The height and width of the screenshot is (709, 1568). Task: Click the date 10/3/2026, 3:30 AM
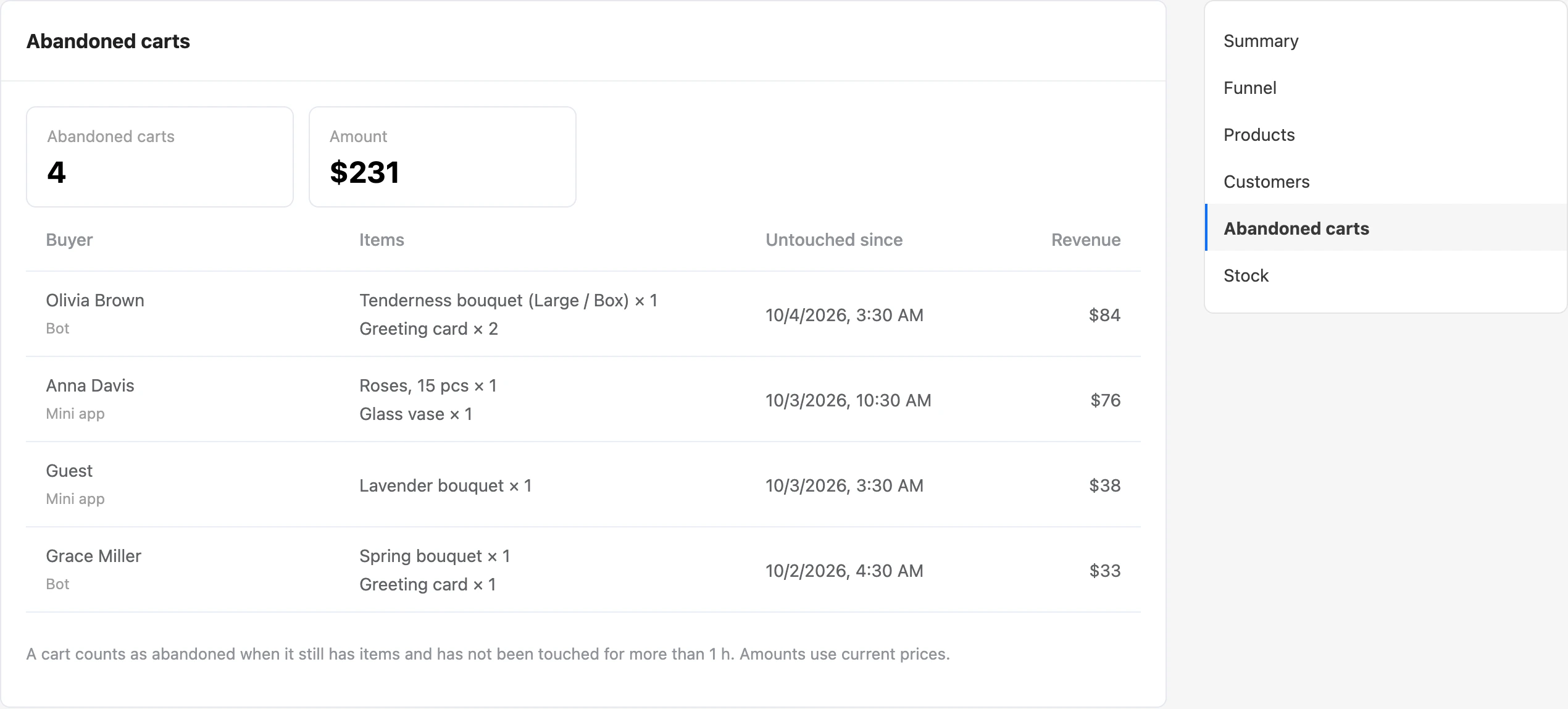click(x=844, y=485)
